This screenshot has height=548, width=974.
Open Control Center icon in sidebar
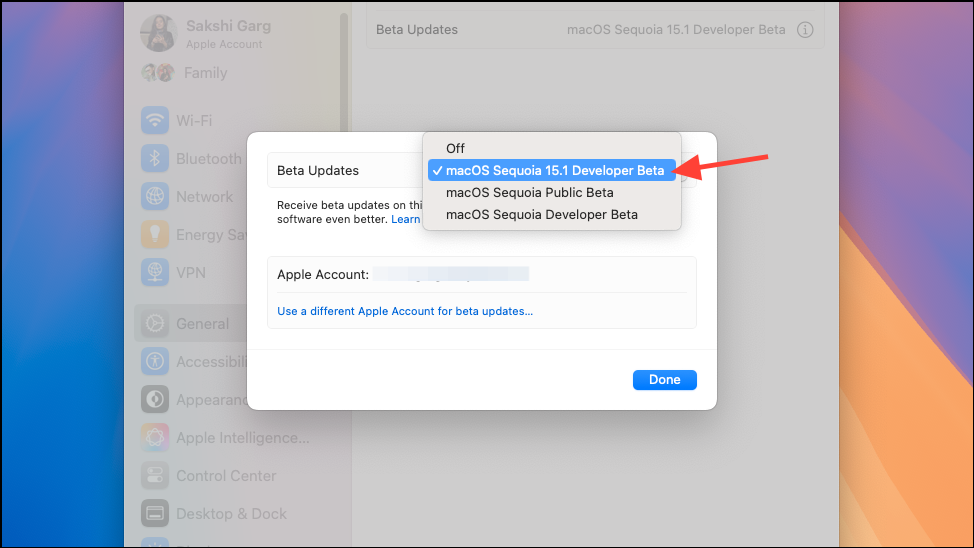[x=155, y=475]
